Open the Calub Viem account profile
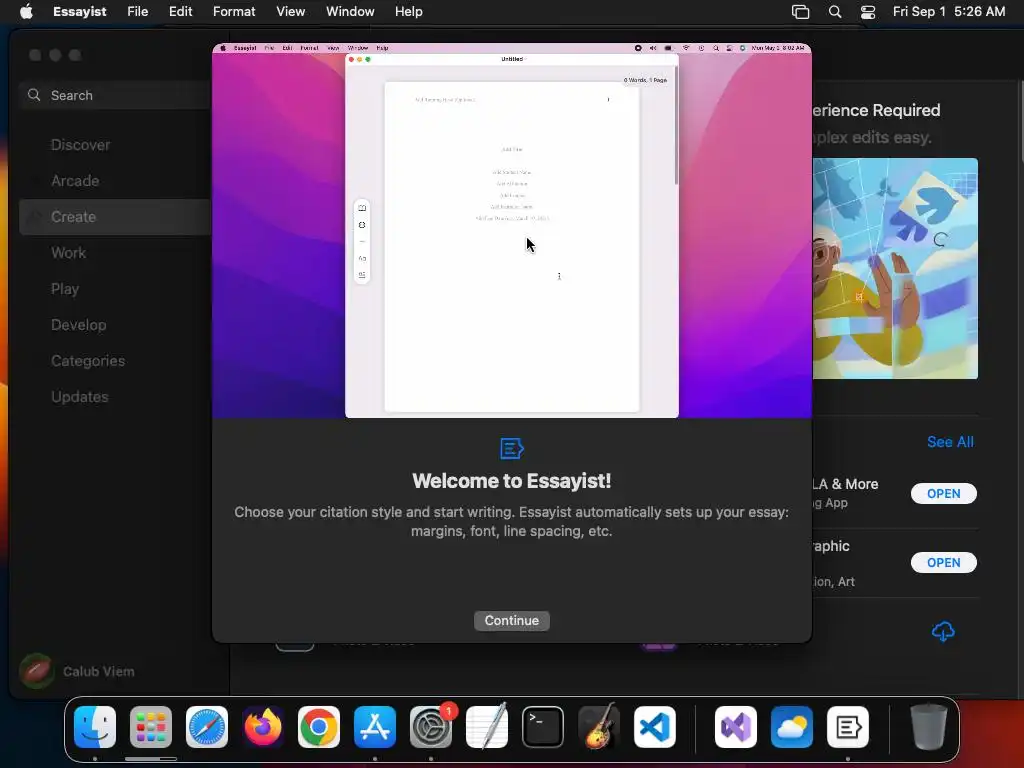This screenshot has width=1024, height=768. click(77, 671)
